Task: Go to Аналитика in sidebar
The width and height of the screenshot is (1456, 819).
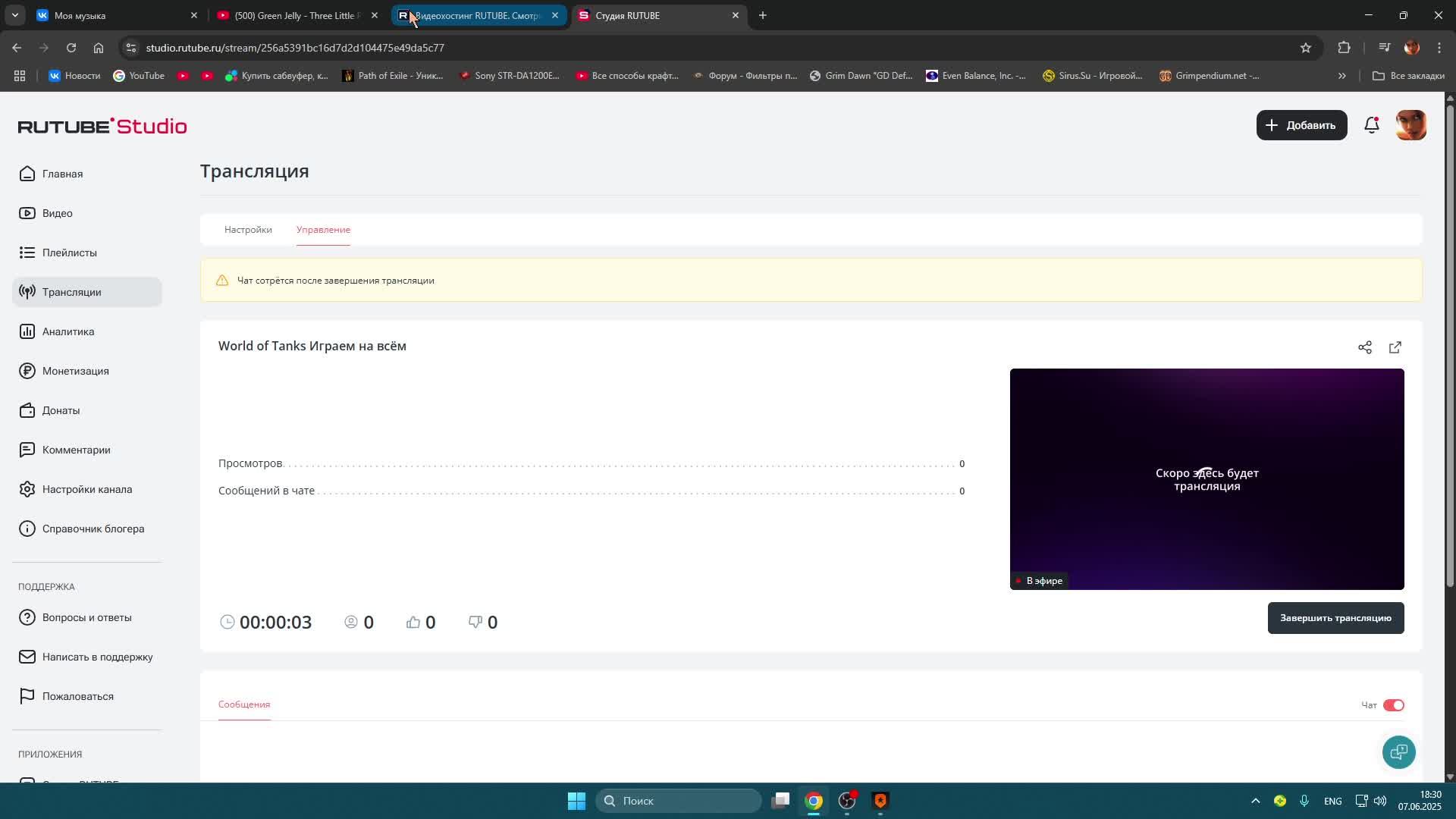Action: pos(68,331)
